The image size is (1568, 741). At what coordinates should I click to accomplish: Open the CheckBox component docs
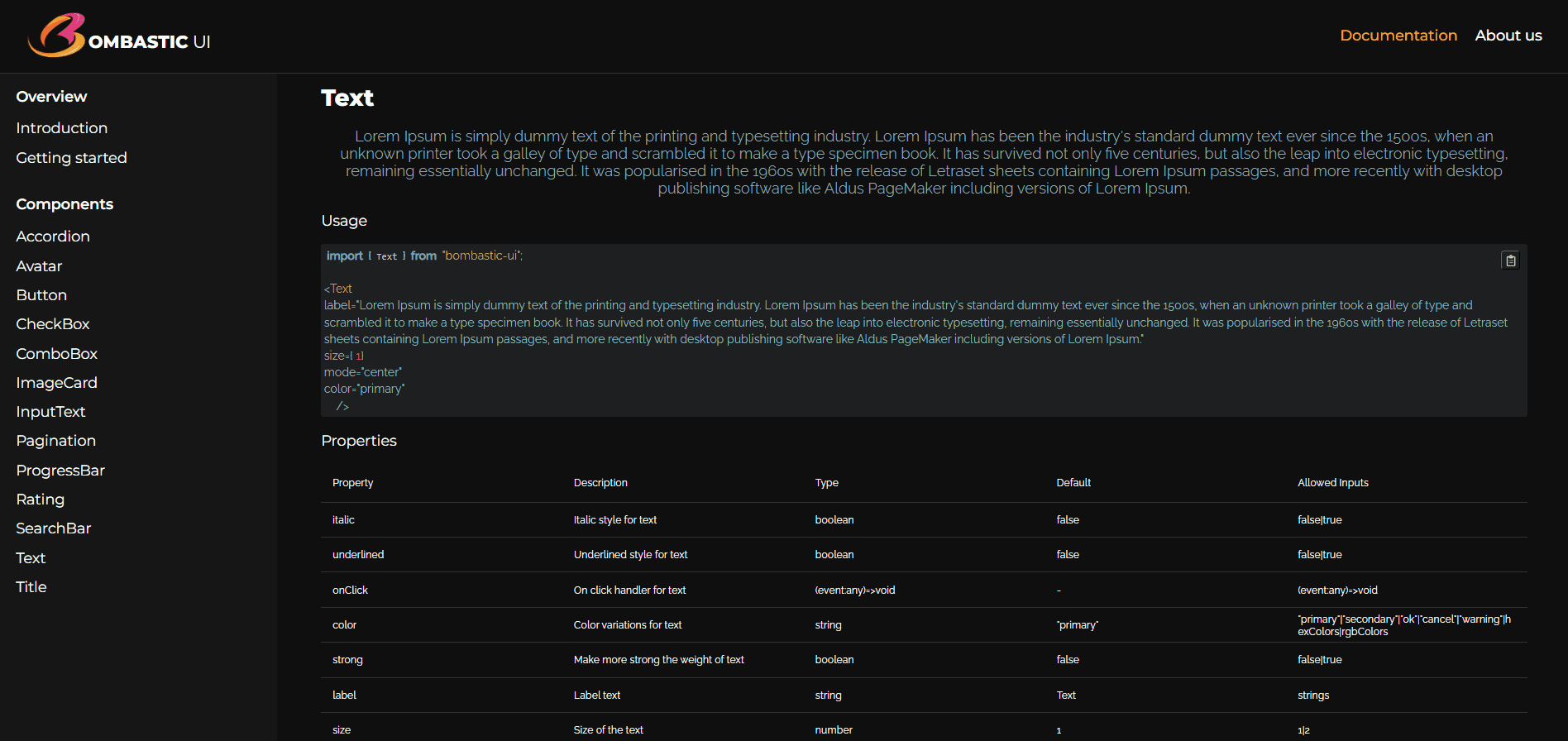[53, 324]
